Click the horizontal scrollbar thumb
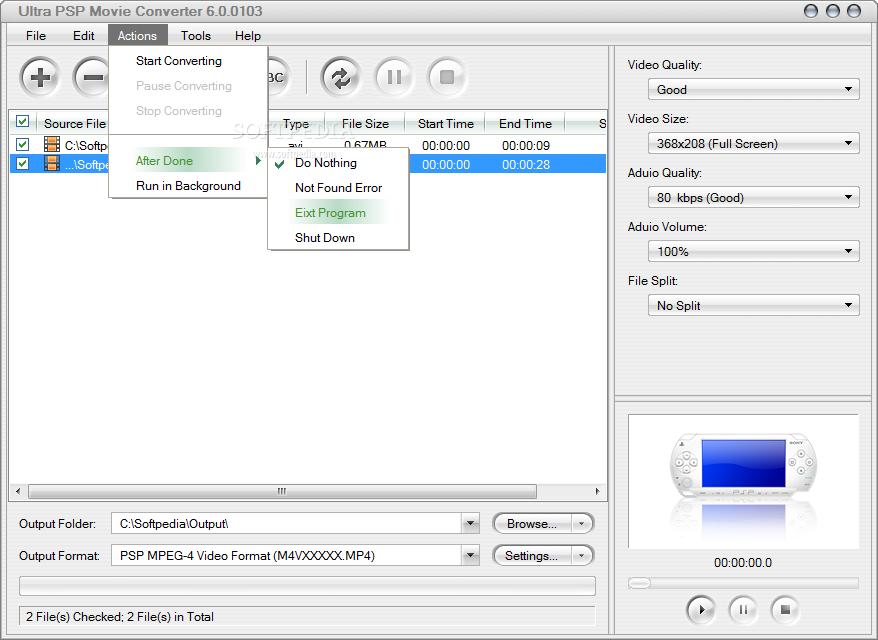The width and height of the screenshot is (878, 640). 282,491
